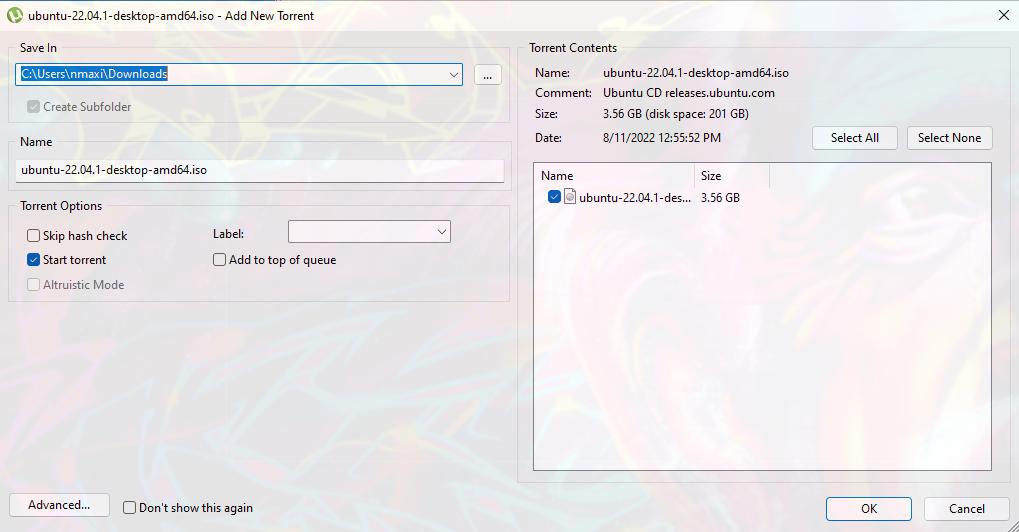Toggle the Start torrent checkbox
The image size is (1019, 532).
(33, 259)
